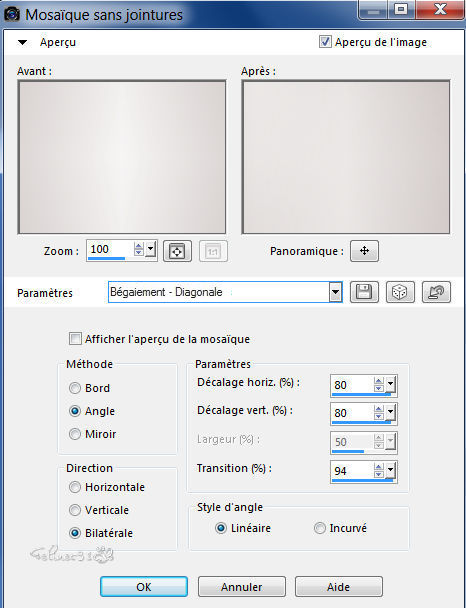Select the Miroir method radio button
This screenshot has width=466, height=608.
coord(74,434)
